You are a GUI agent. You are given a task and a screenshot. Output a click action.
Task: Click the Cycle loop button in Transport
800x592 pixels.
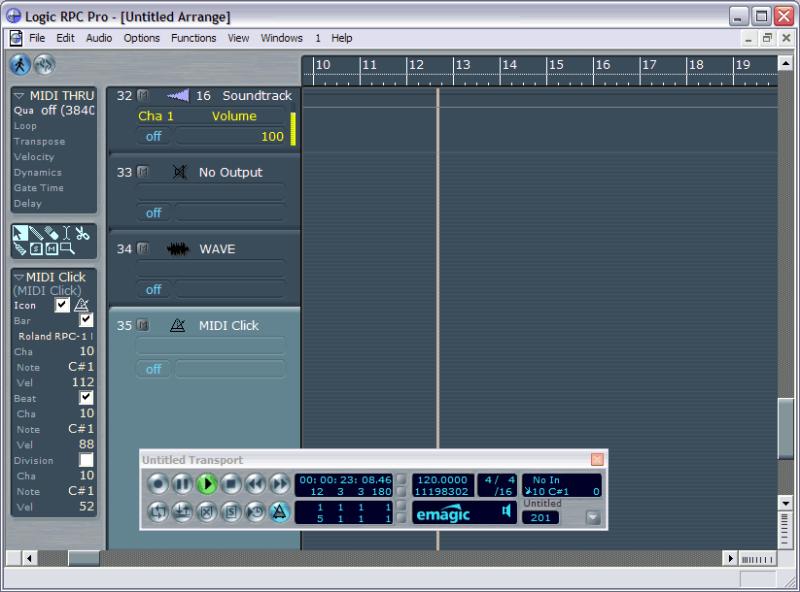(158, 512)
